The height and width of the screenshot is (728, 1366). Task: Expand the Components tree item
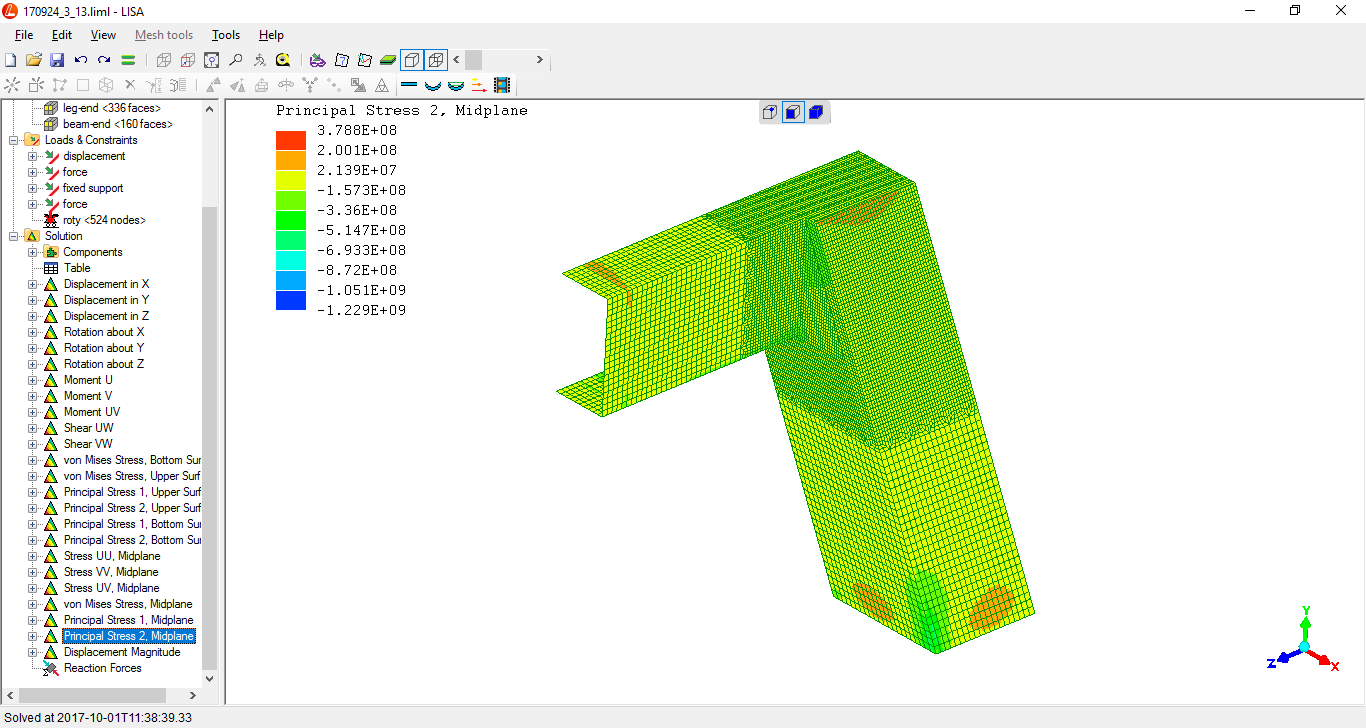[32, 252]
